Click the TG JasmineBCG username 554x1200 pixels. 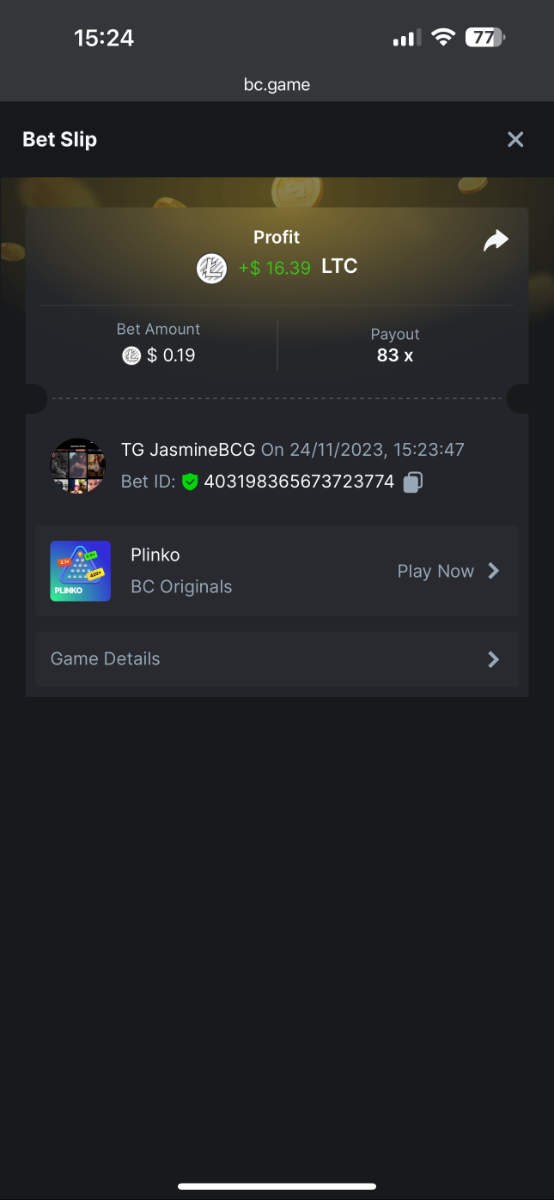[x=188, y=450]
